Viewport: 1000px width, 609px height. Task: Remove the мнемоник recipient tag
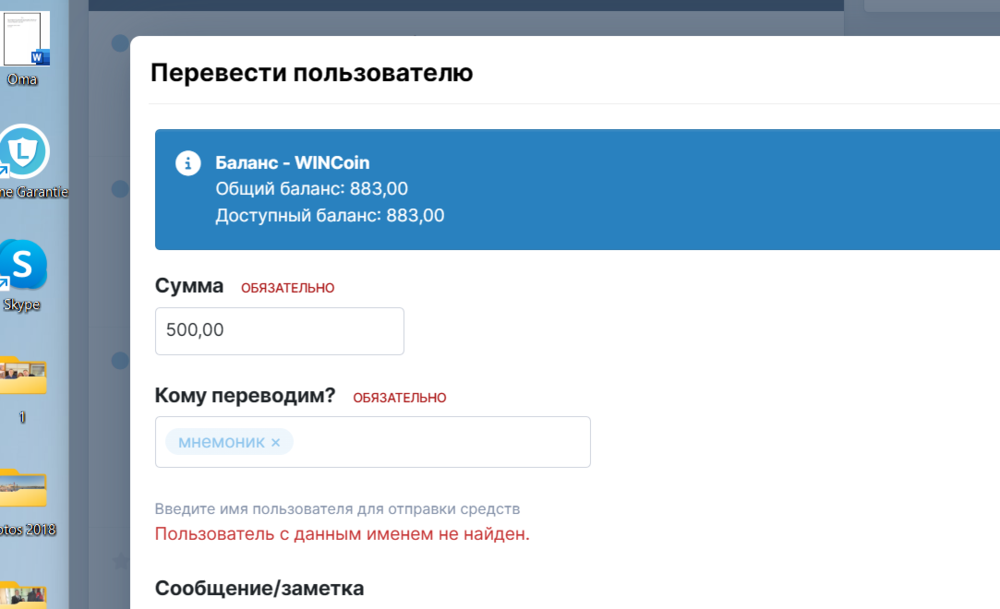click(x=275, y=442)
